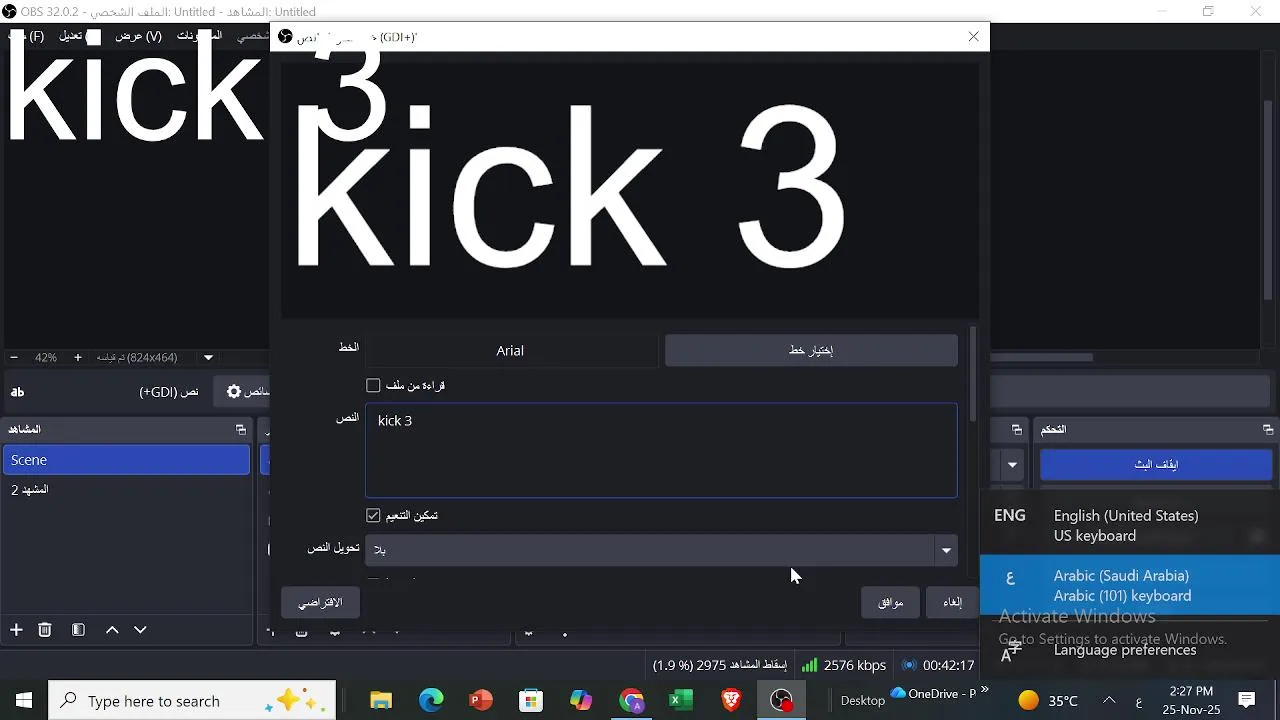
Task: Click the 'موافق' OK button
Action: tap(890, 602)
